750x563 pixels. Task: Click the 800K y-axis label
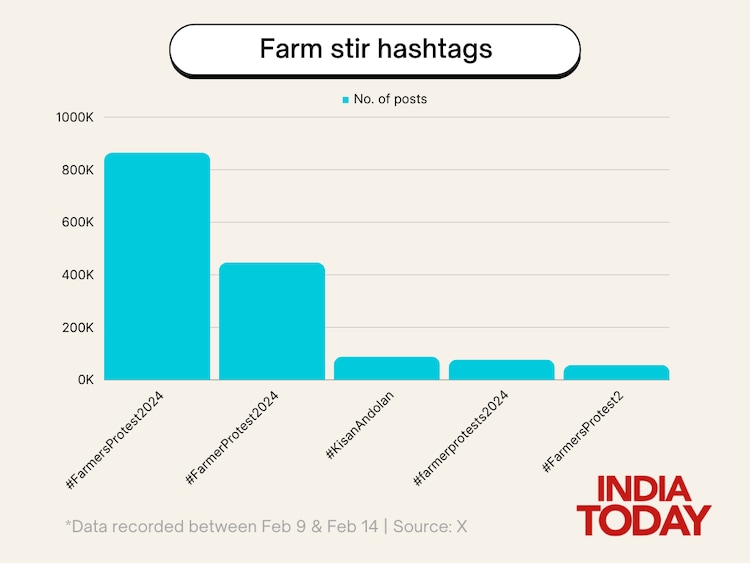click(77, 170)
